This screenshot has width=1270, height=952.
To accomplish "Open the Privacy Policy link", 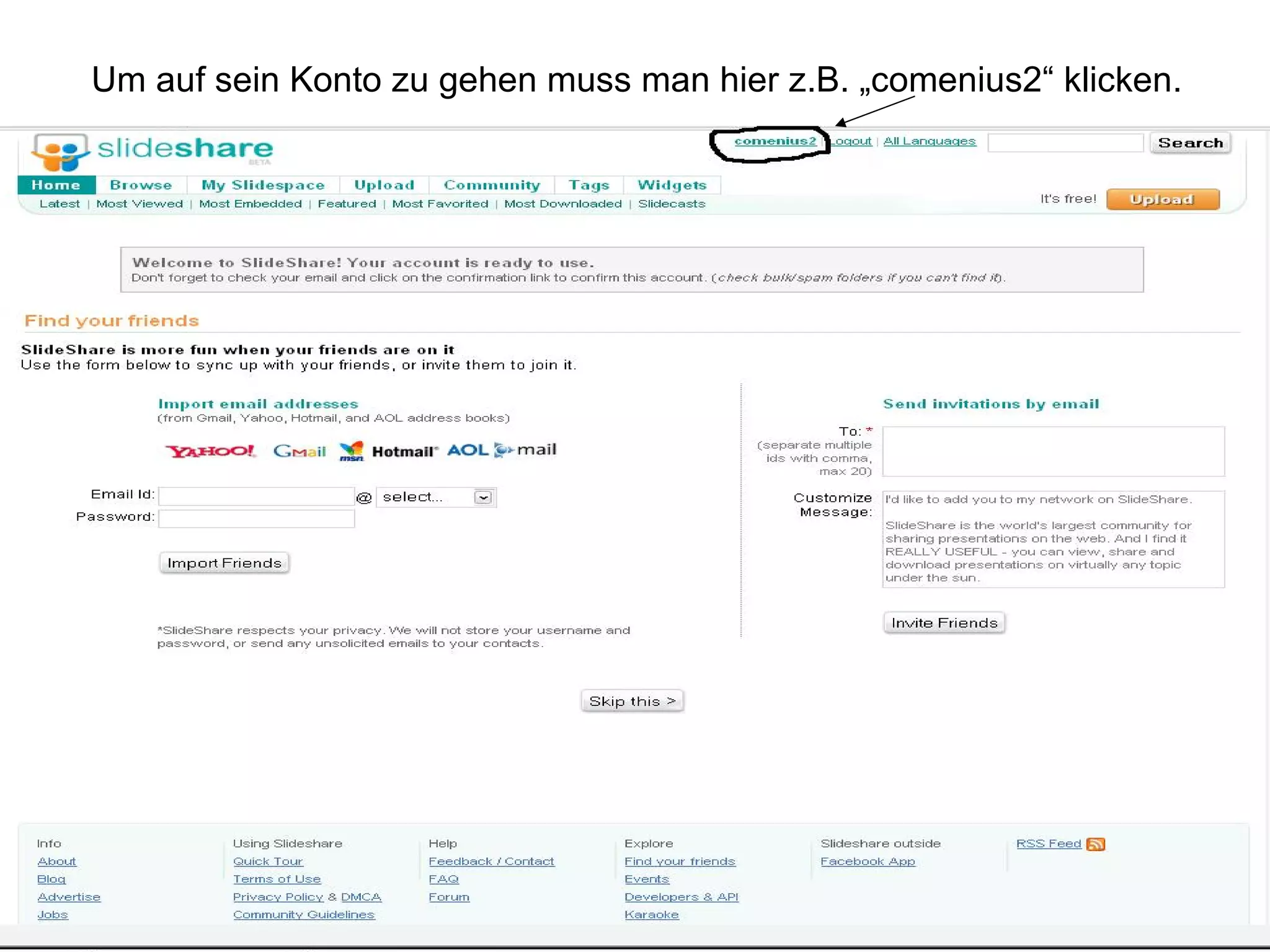I will [x=278, y=897].
